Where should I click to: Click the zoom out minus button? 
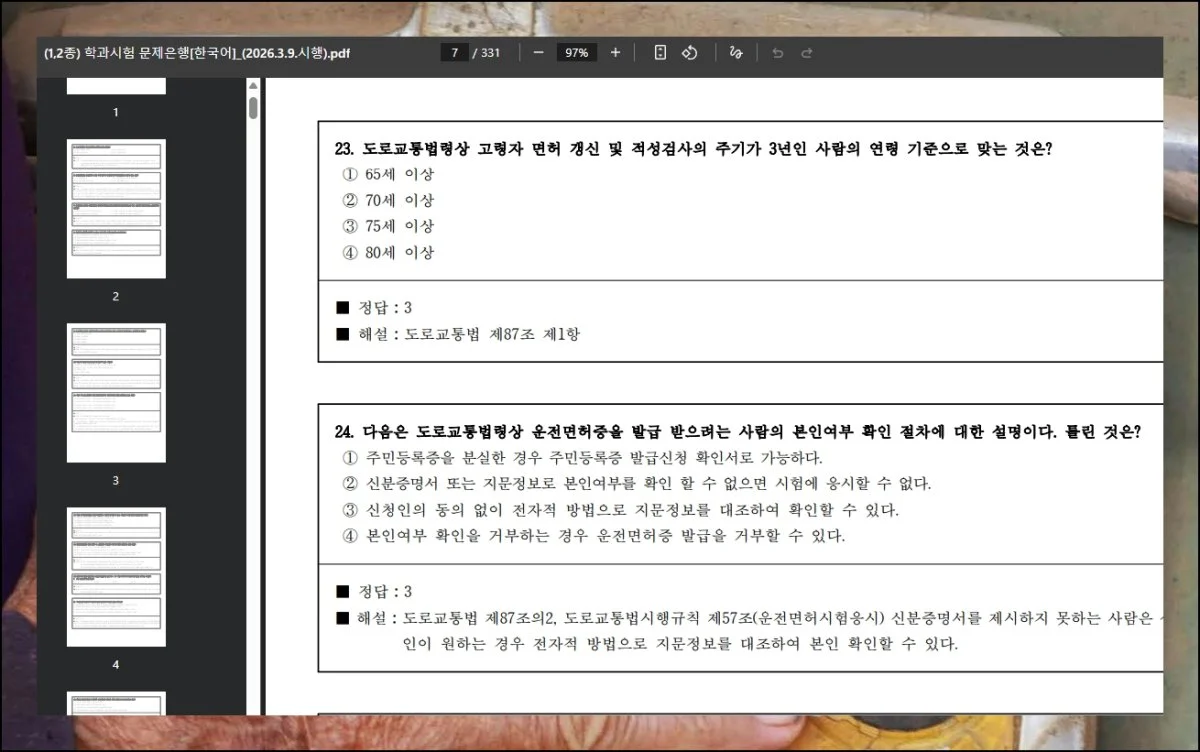(x=538, y=53)
